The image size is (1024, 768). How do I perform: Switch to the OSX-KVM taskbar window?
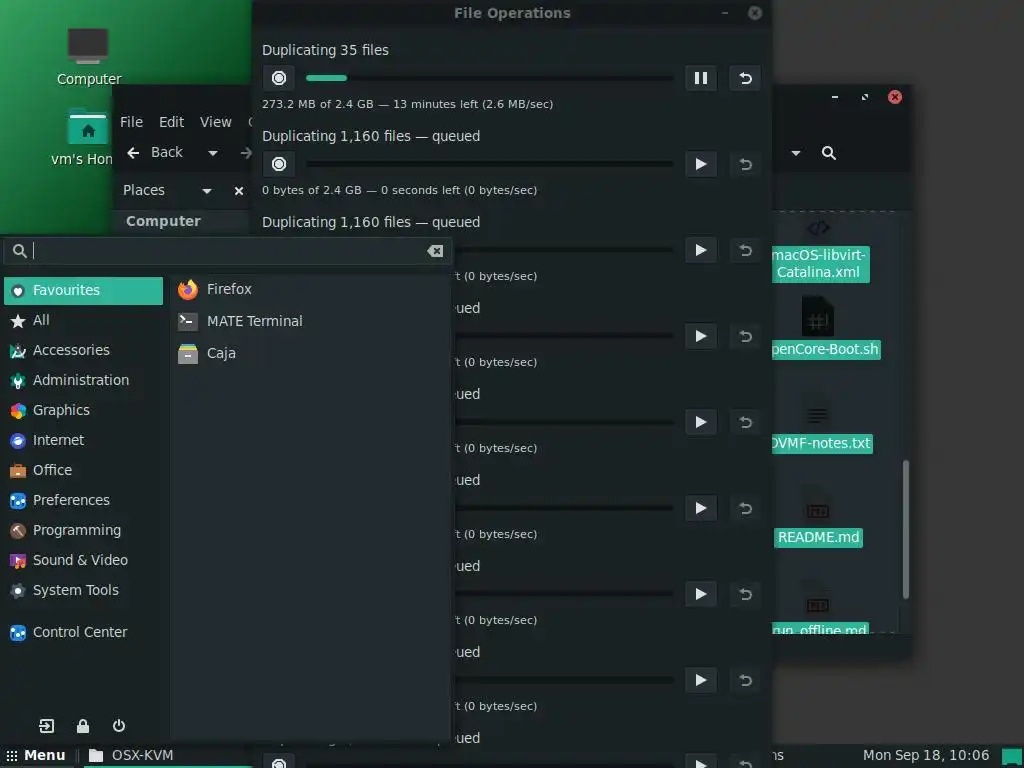tap(168, 756)
